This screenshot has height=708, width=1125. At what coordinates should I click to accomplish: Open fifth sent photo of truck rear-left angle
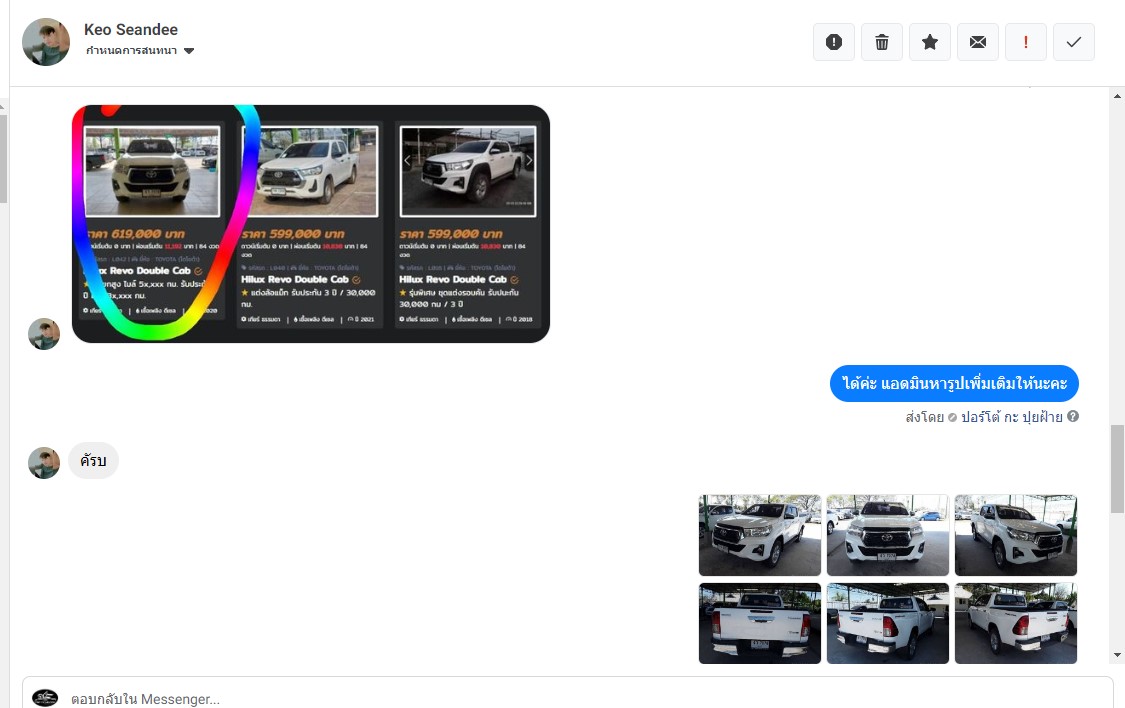pos(888,623)
